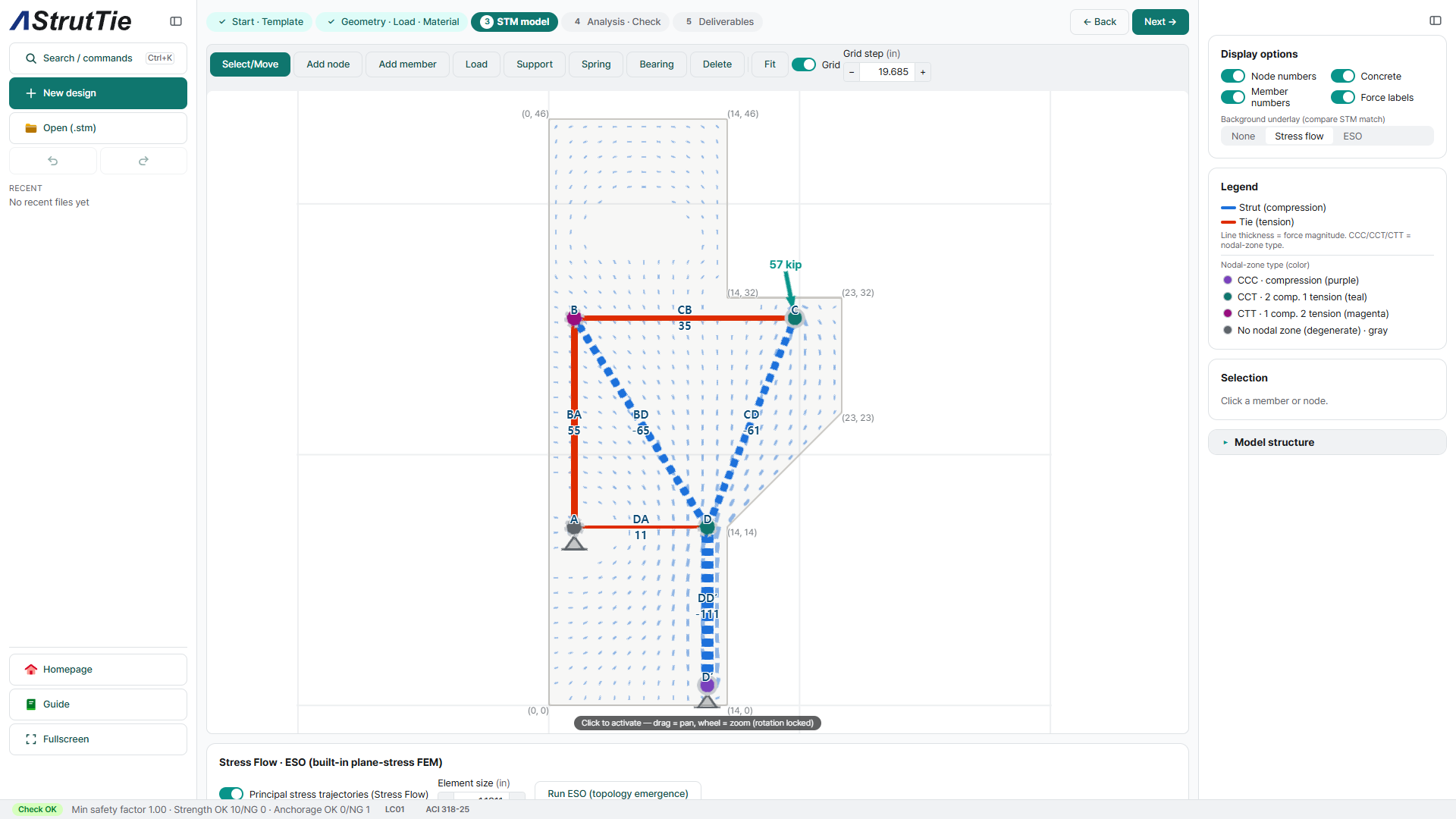Viewport: 1456px width, 819px height.
Task: Click the grid step value field
Action: click(x=887, y=72)
